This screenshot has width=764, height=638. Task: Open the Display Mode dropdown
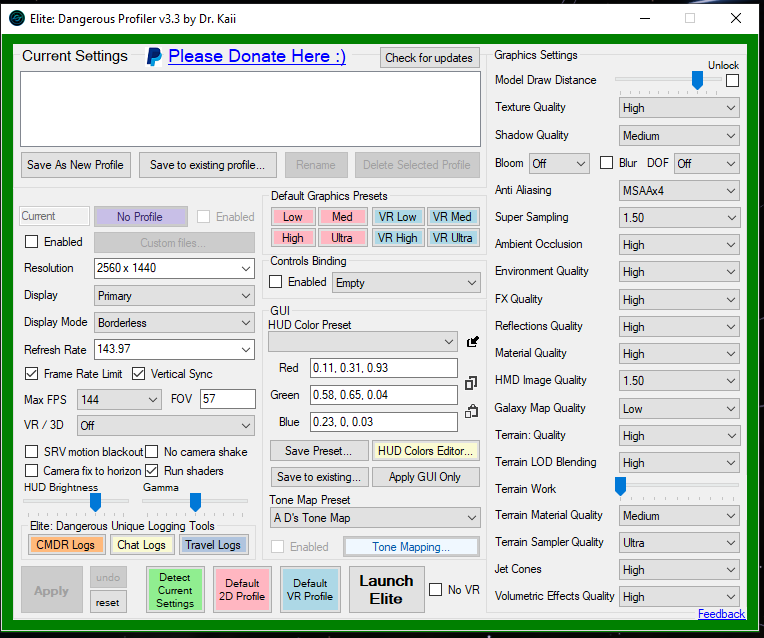coord(174,323)
